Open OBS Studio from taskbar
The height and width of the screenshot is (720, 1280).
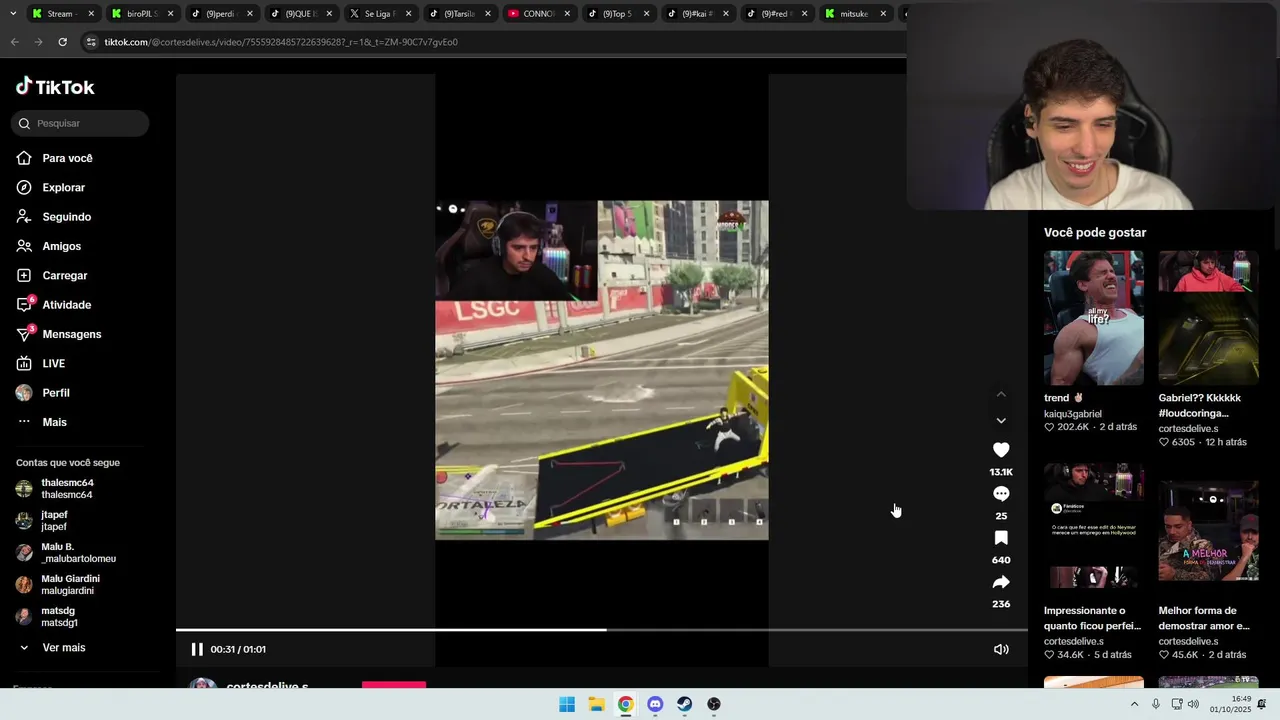[x=714, y=704]
